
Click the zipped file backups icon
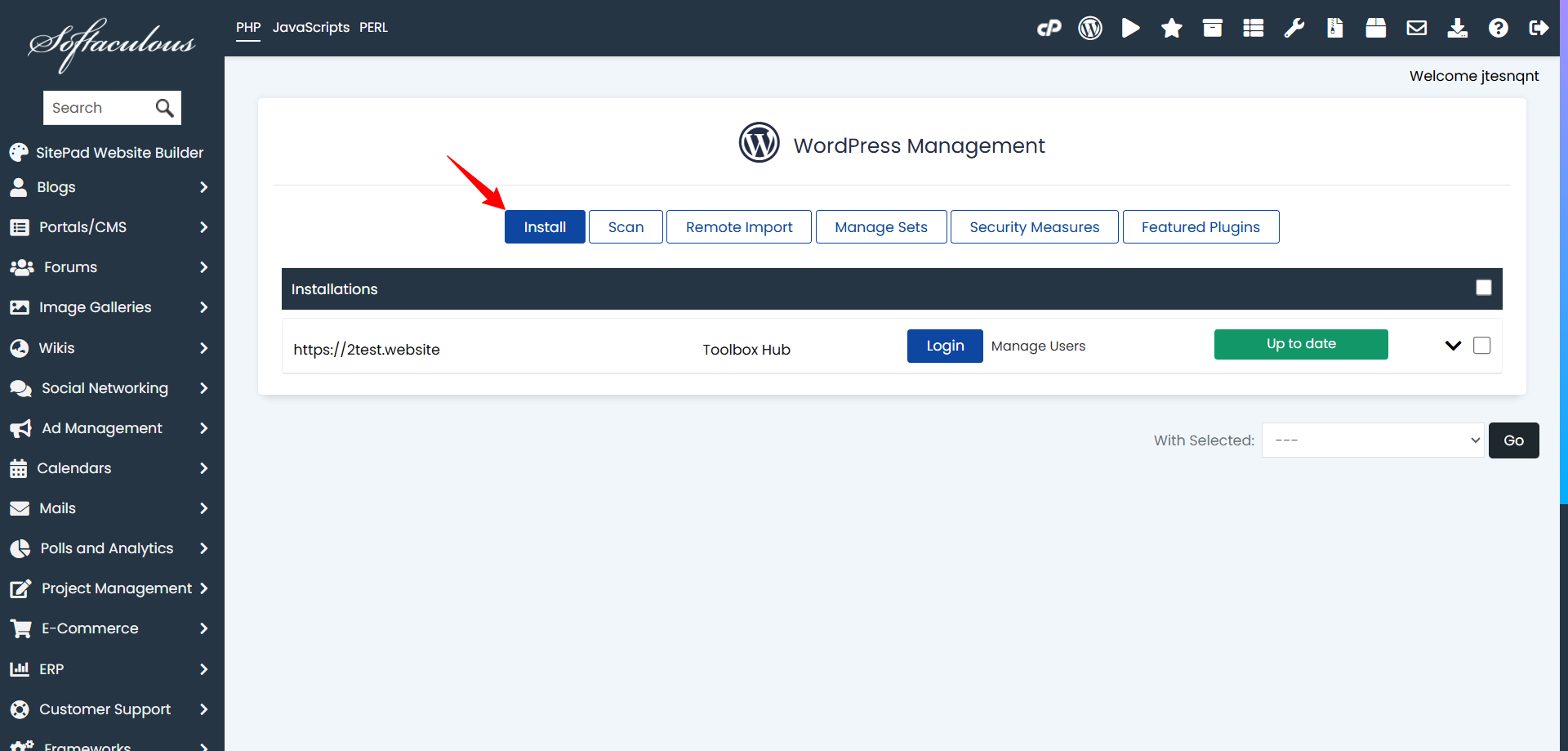pyautogui.click(x=1335, y=29)
